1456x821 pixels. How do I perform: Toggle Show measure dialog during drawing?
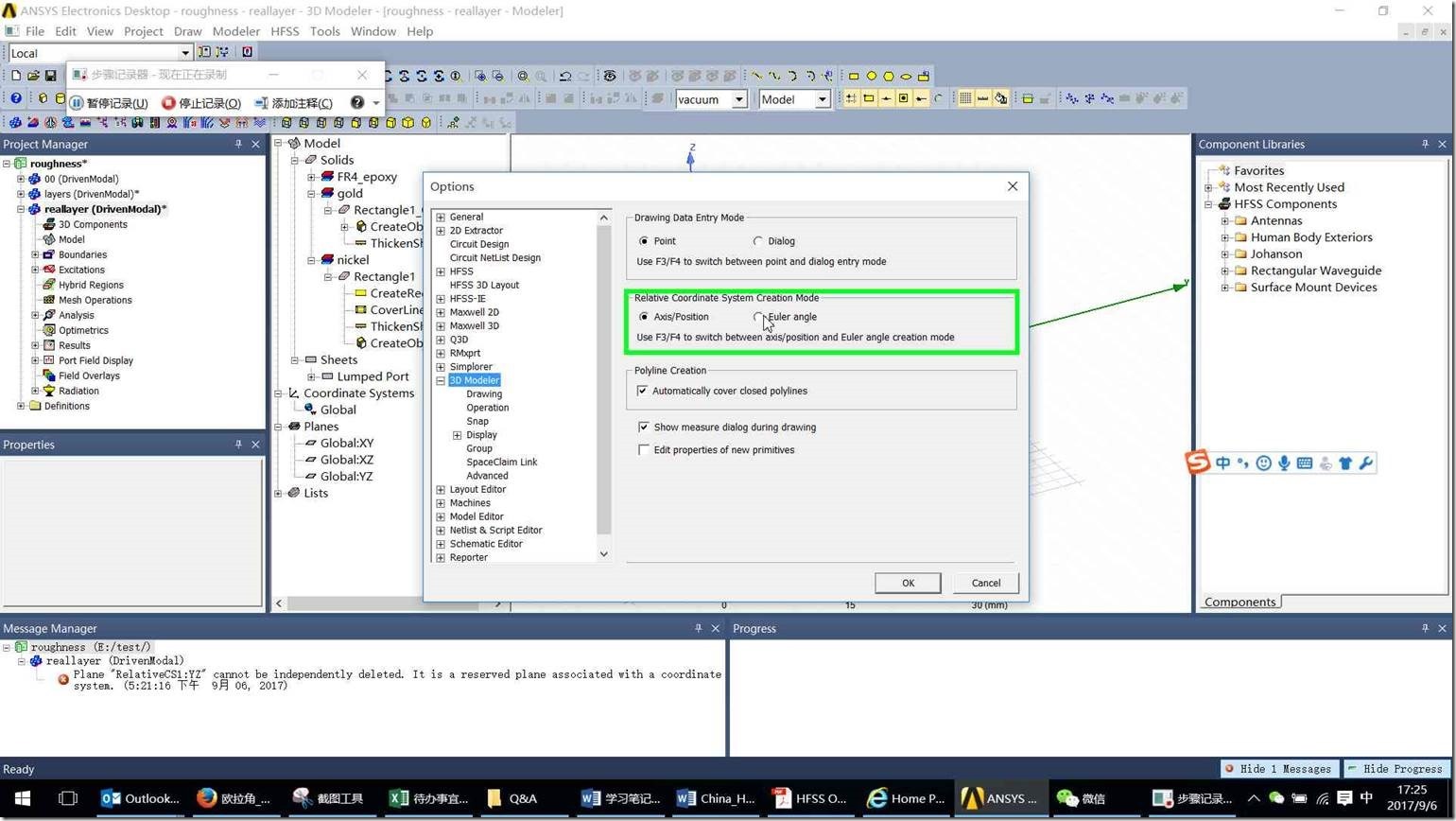coord(644,428)
